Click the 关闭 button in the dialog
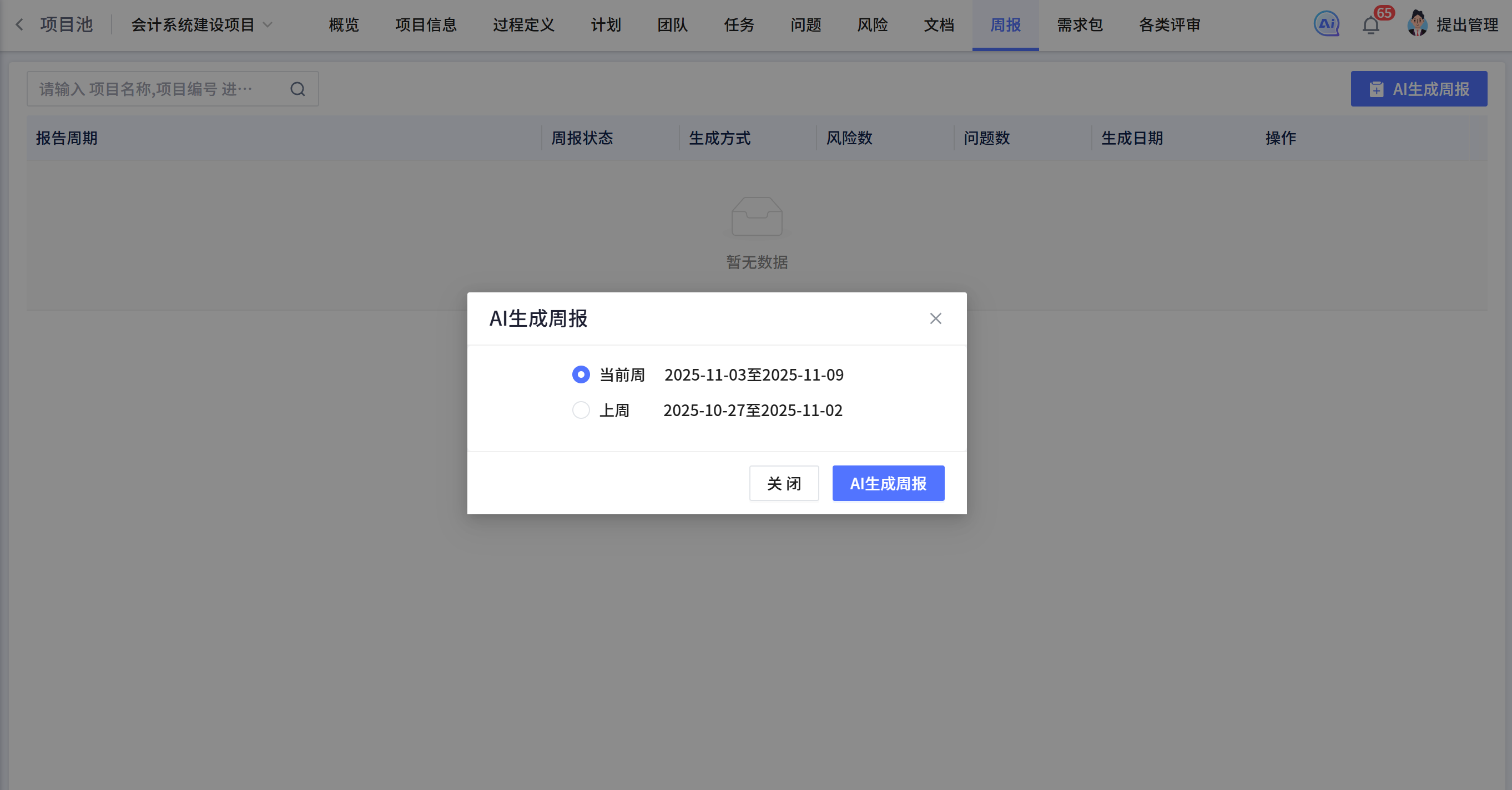Screen dimensions: 1512x790 784,483
